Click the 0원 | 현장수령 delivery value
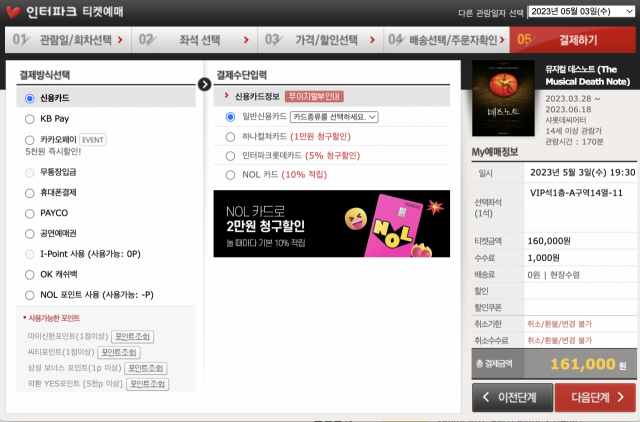Image resolution: width=640 pixels, height=422 pixels. 553,275
